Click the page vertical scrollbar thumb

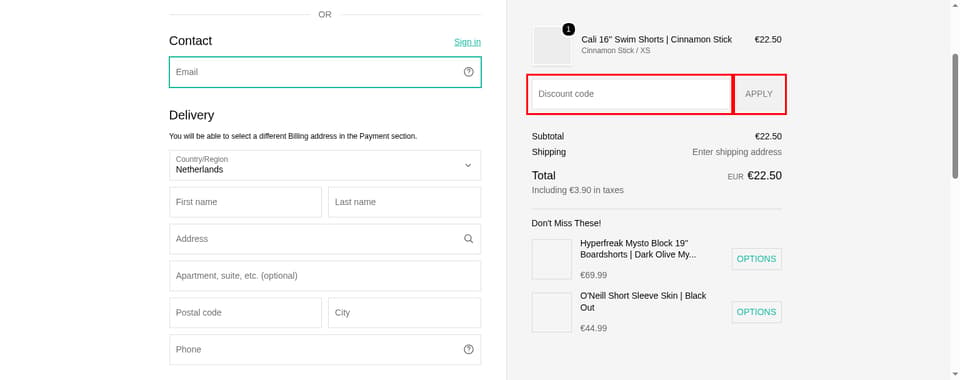coord(955,116)
